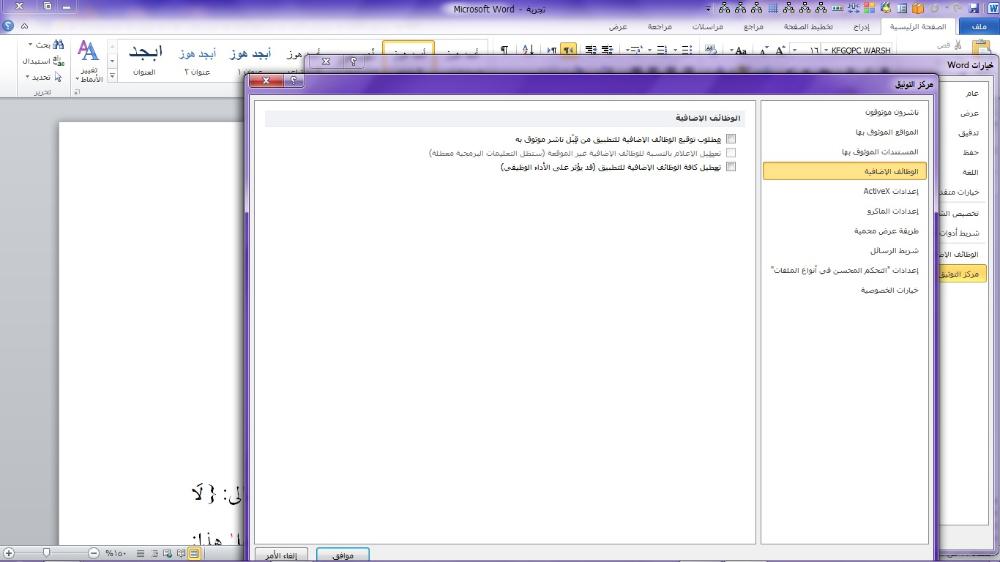
Task: Switch to References (مراجع) tab
Action: 753,27
